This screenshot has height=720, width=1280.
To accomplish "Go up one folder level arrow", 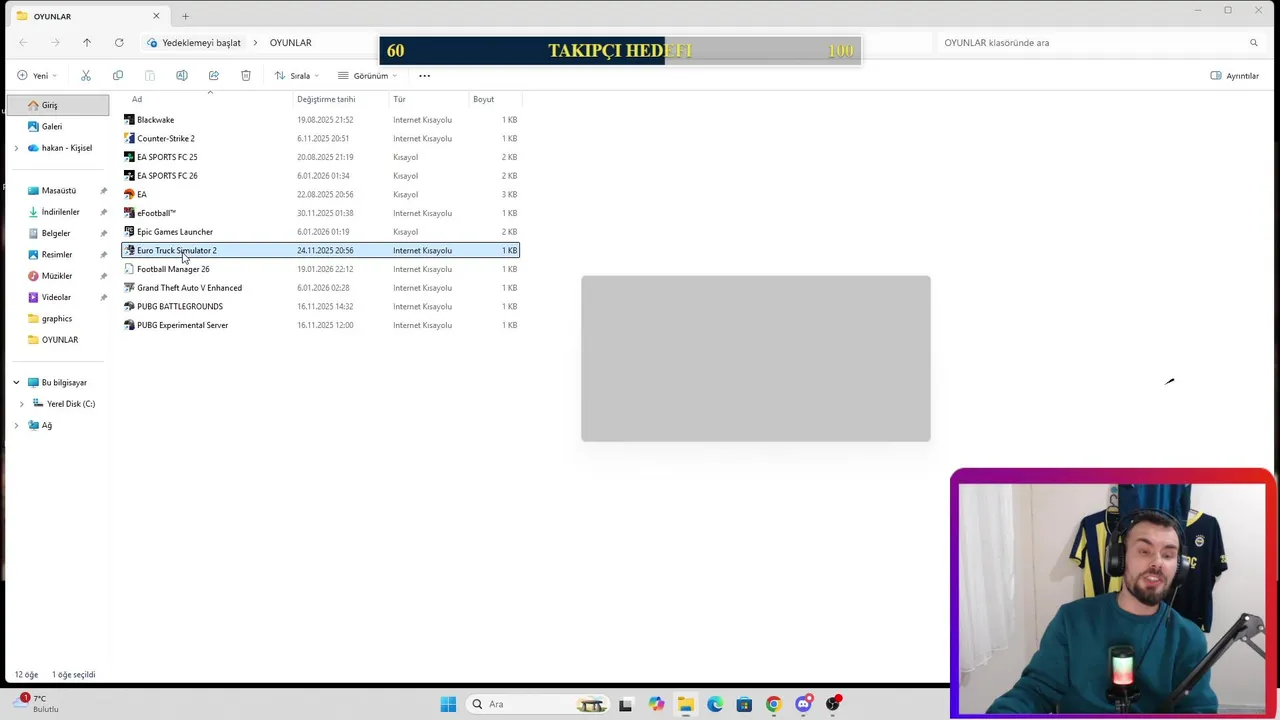I will tap(87, 43).
